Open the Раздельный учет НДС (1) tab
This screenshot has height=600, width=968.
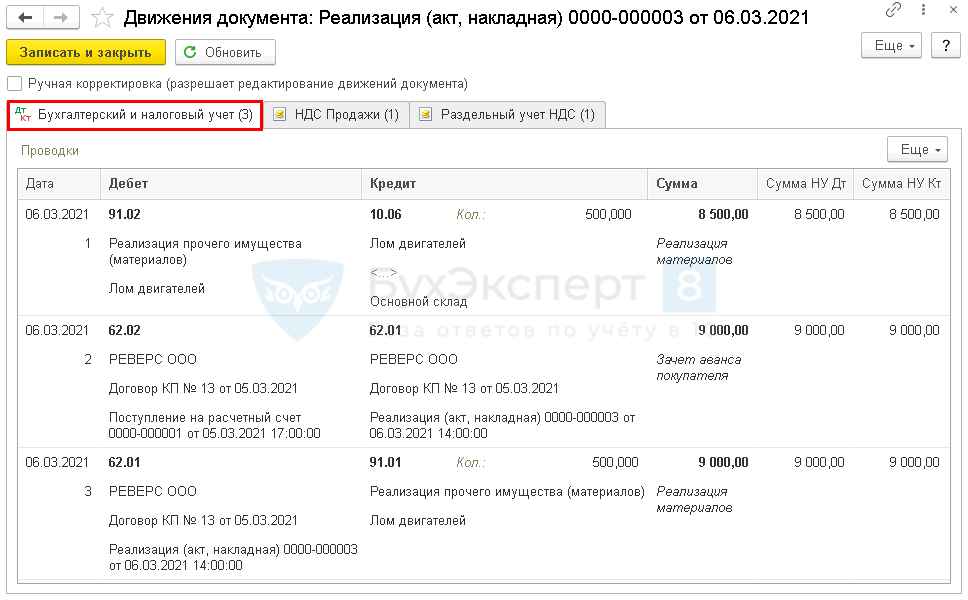[507, 115]
